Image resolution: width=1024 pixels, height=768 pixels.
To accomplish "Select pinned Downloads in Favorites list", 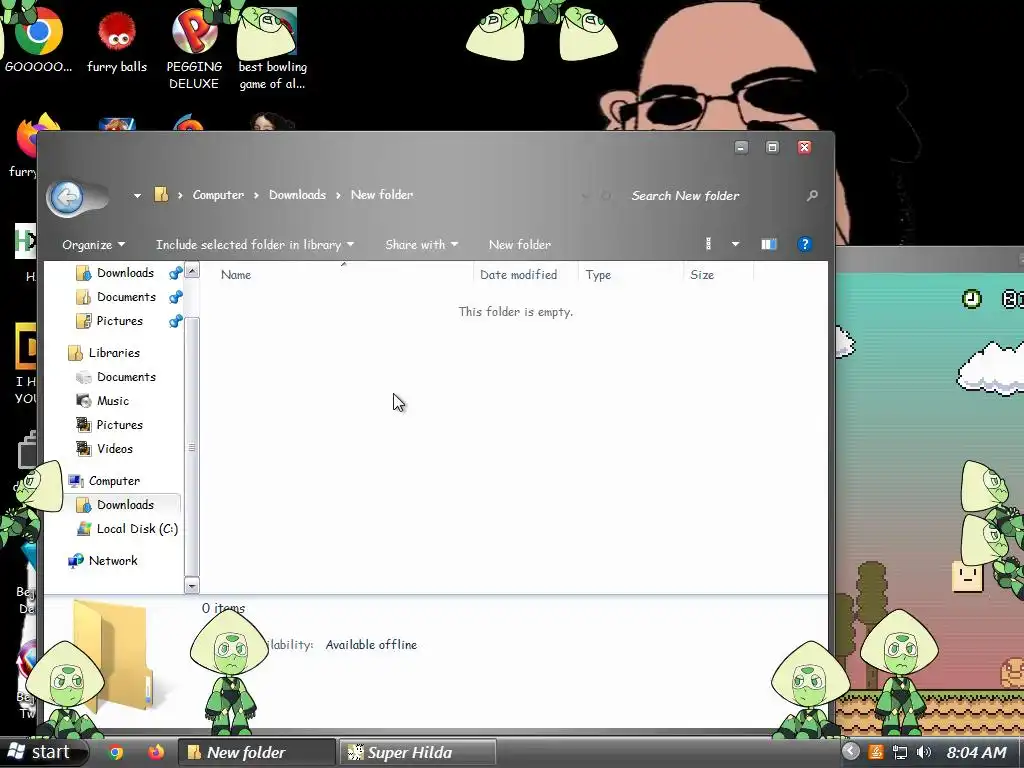I will coord(125,273).
